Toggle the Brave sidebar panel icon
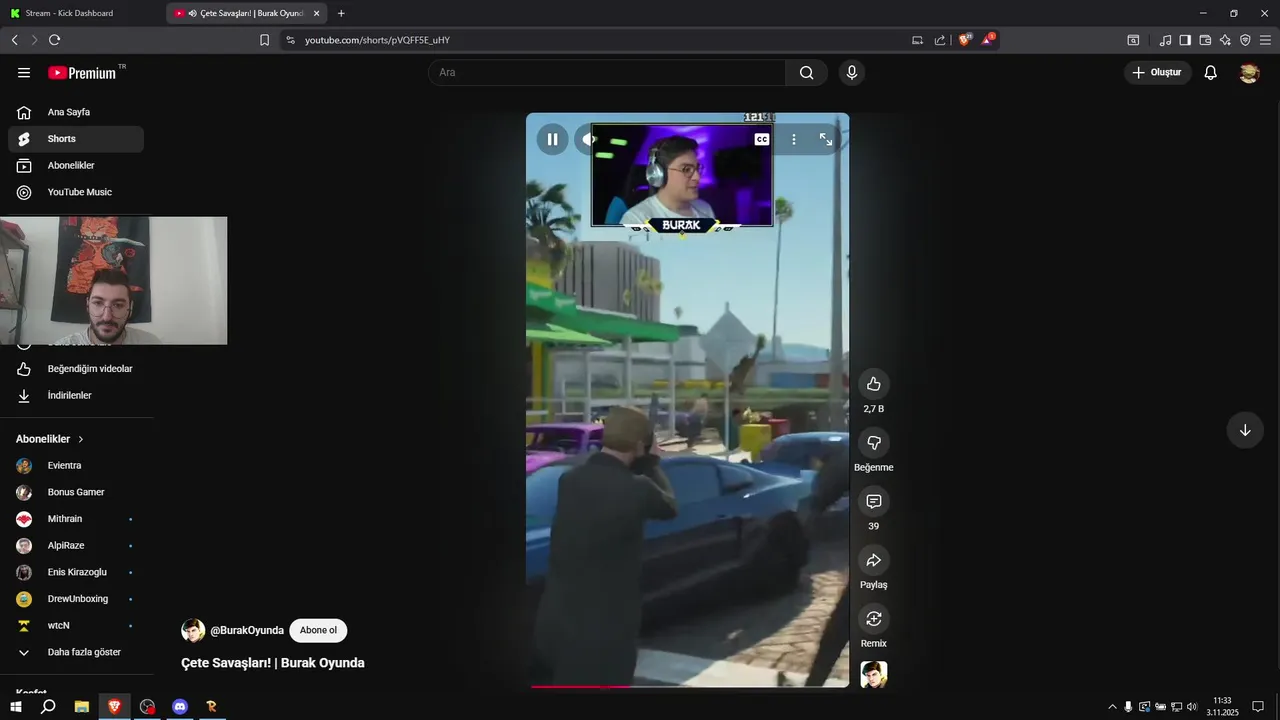 (1185, 40)
